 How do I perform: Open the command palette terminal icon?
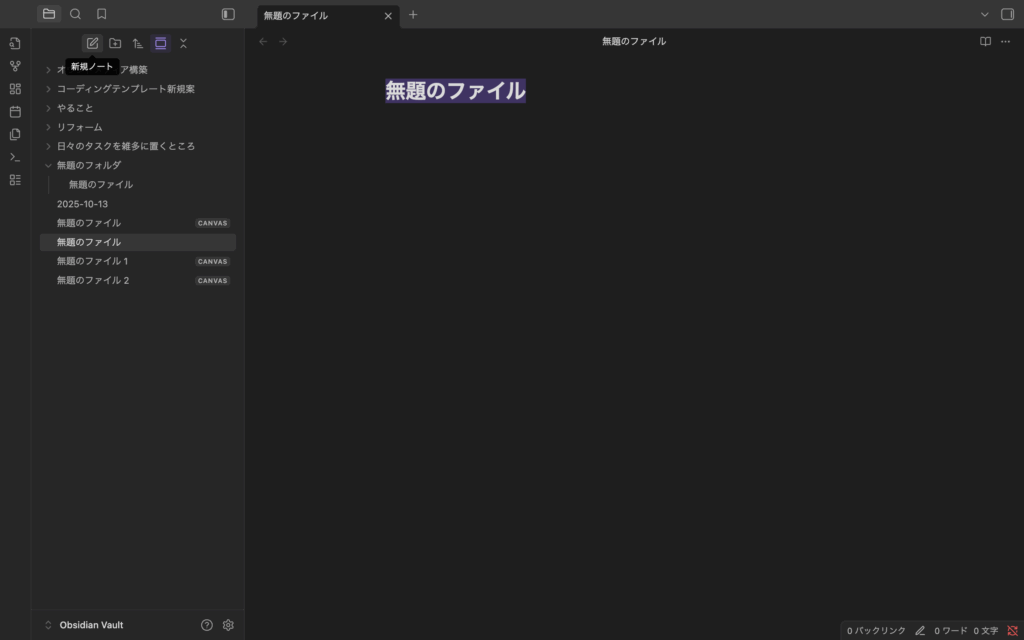pos(15,157)
